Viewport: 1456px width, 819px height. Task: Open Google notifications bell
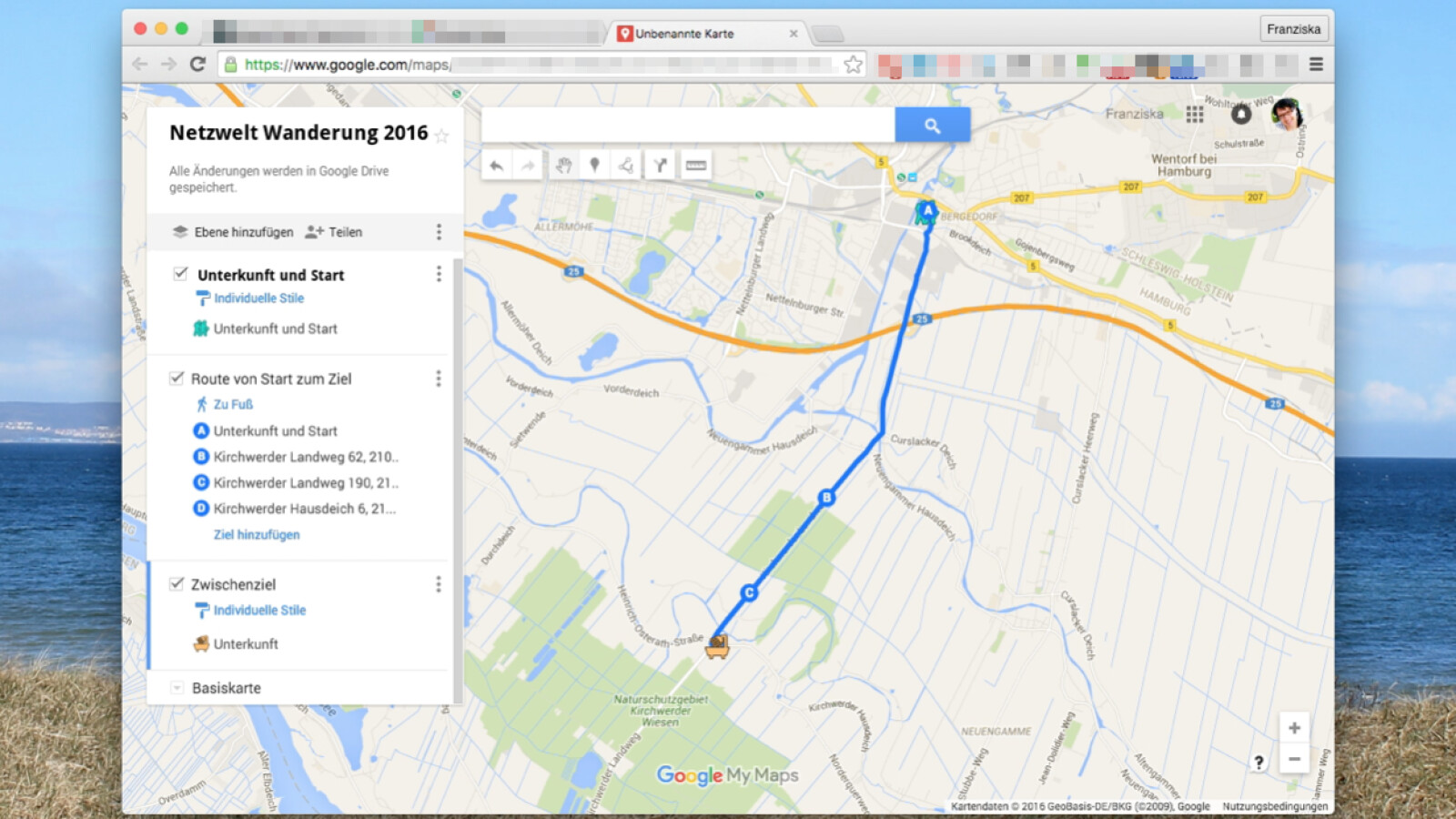(1241, 114)
